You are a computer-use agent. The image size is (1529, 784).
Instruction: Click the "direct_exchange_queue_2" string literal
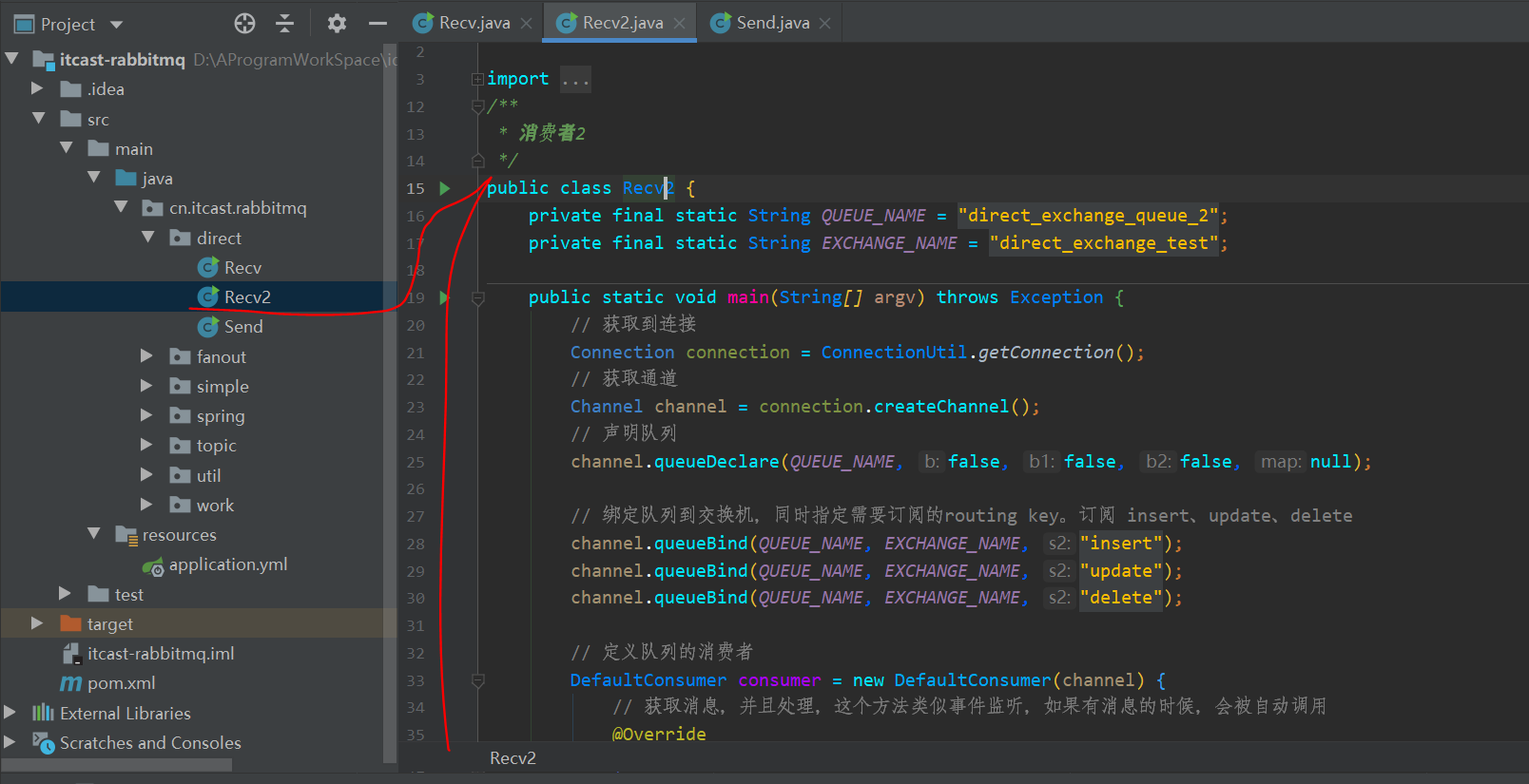[x=1089, y=216]
